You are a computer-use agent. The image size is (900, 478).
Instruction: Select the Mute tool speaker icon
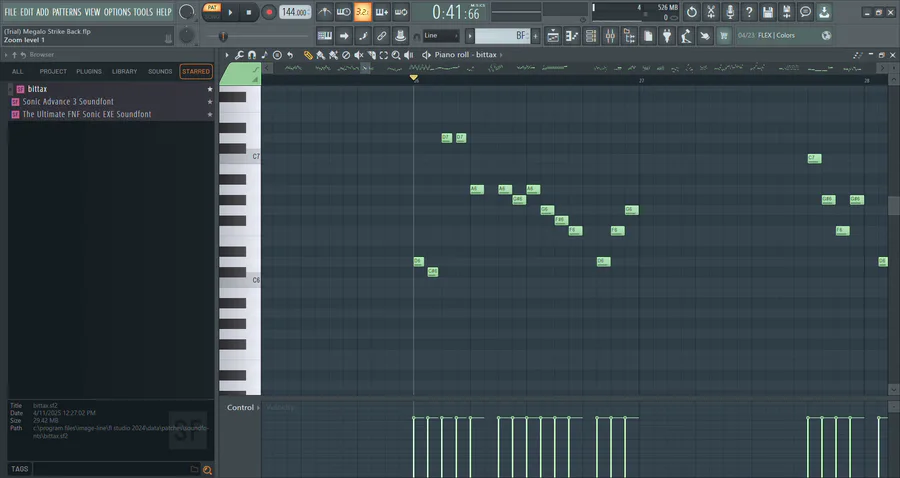tap(359, 55)
